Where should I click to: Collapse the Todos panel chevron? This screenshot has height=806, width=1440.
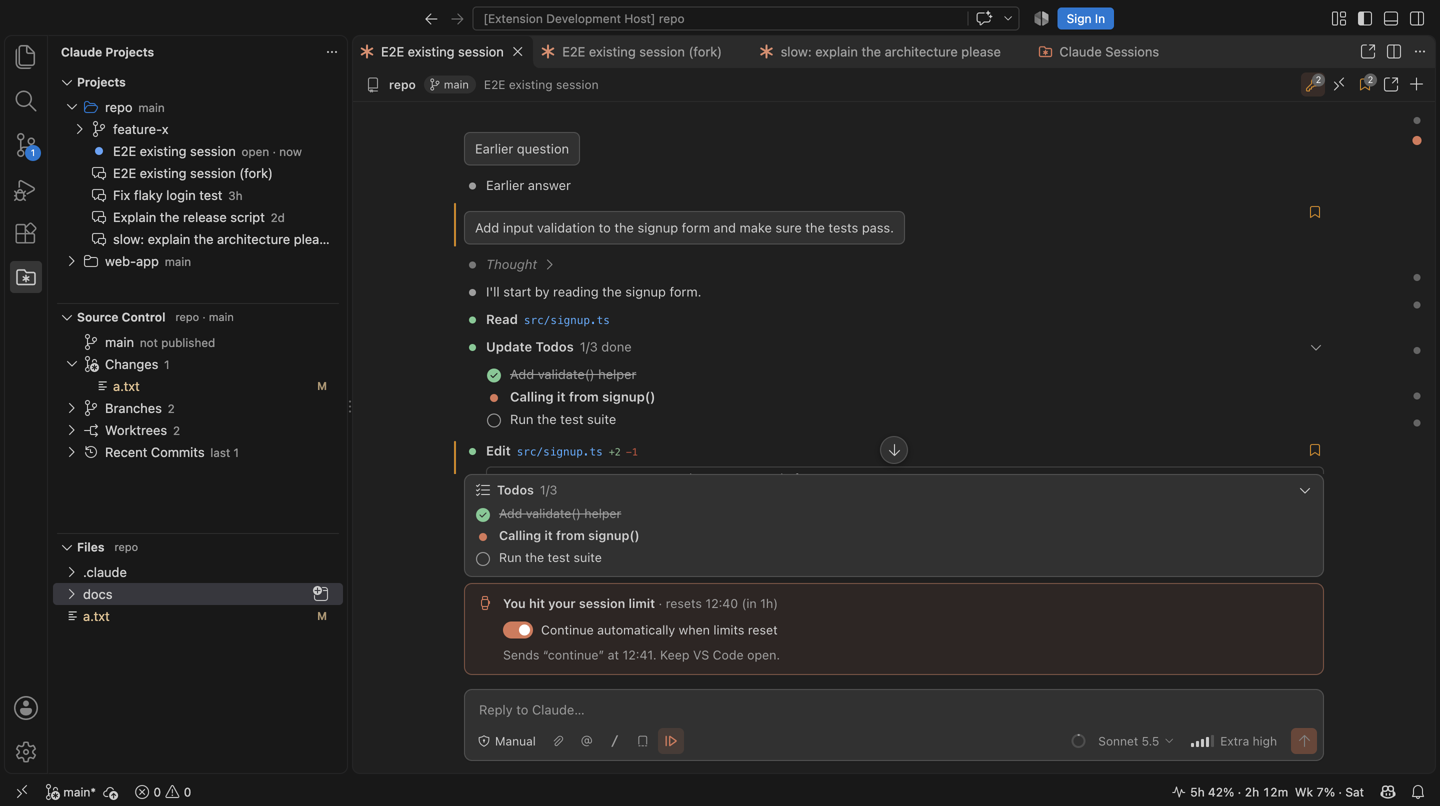(1305, 491)
